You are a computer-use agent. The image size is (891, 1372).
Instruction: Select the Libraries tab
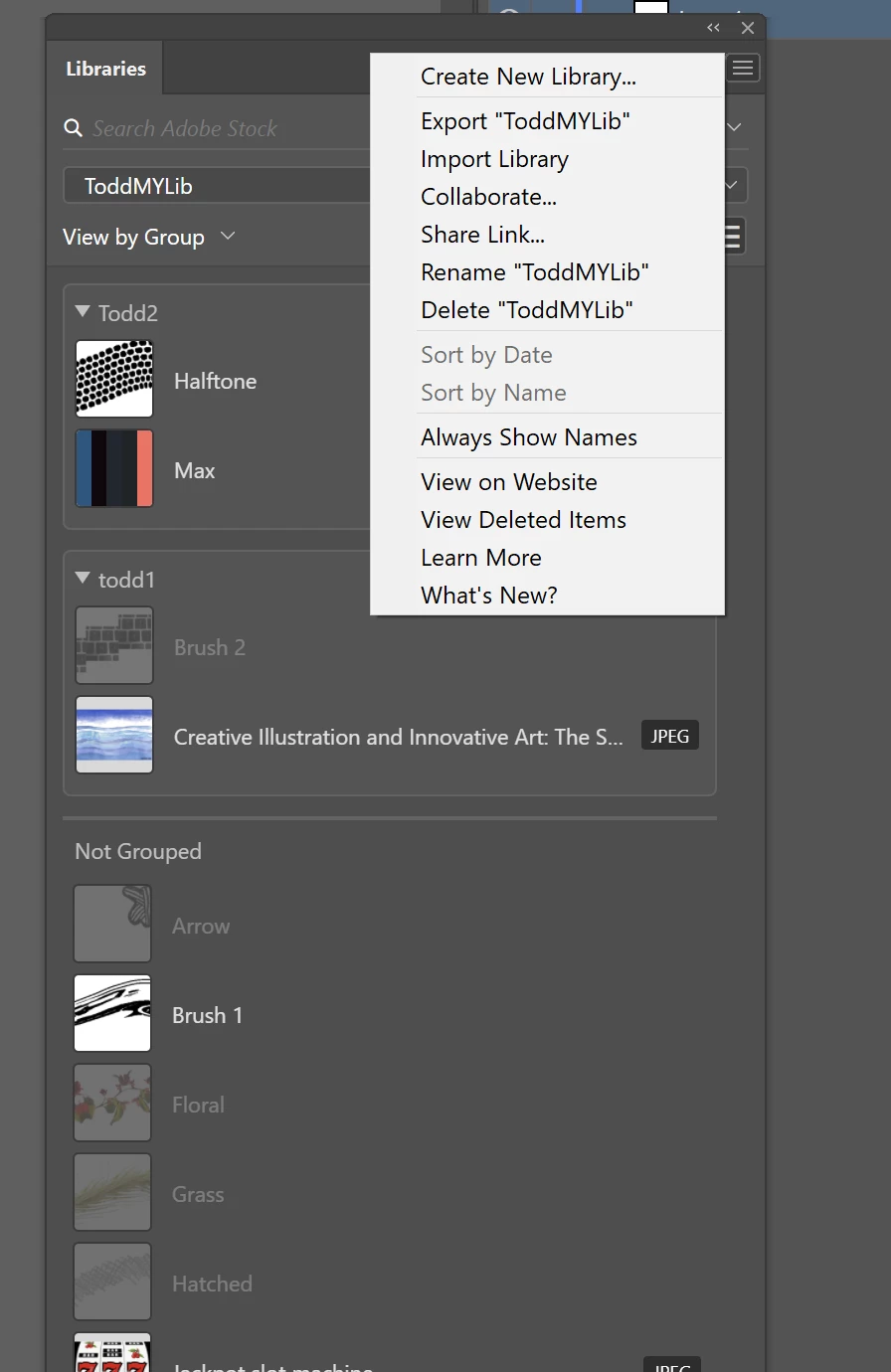coord(105,69)
